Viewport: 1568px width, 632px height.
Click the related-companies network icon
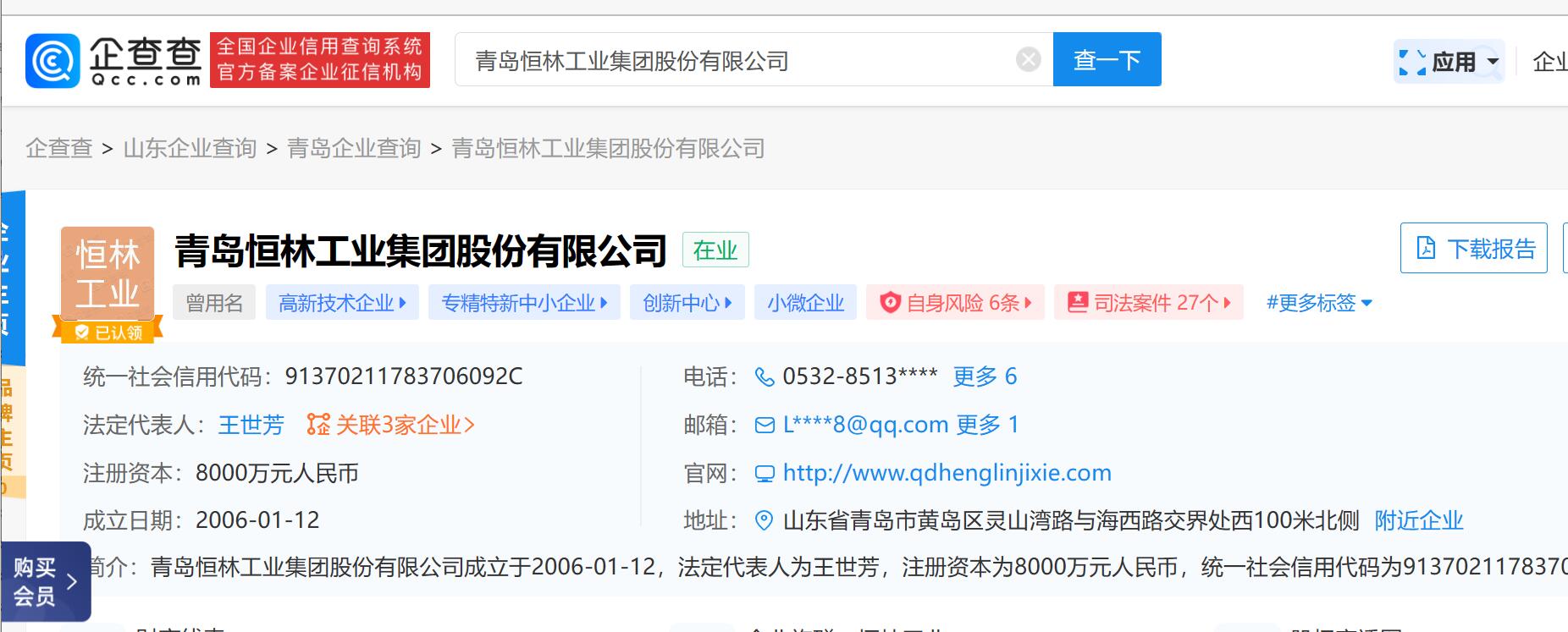(318, 425)
